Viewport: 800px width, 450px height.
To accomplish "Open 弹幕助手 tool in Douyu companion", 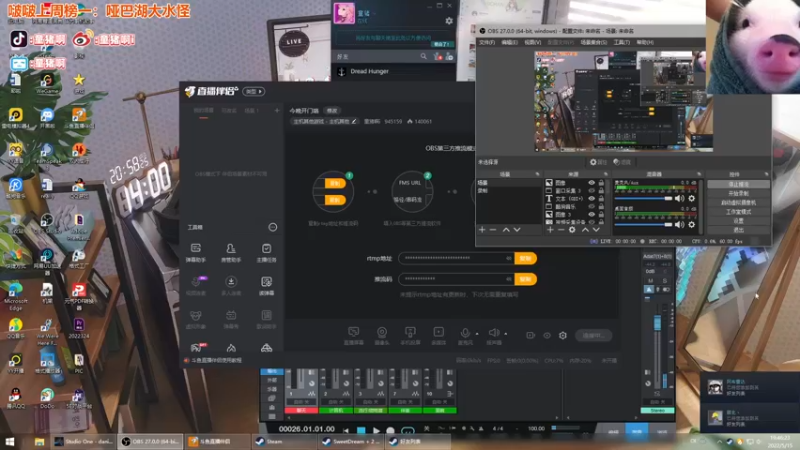I will click(x=196, y=253).
